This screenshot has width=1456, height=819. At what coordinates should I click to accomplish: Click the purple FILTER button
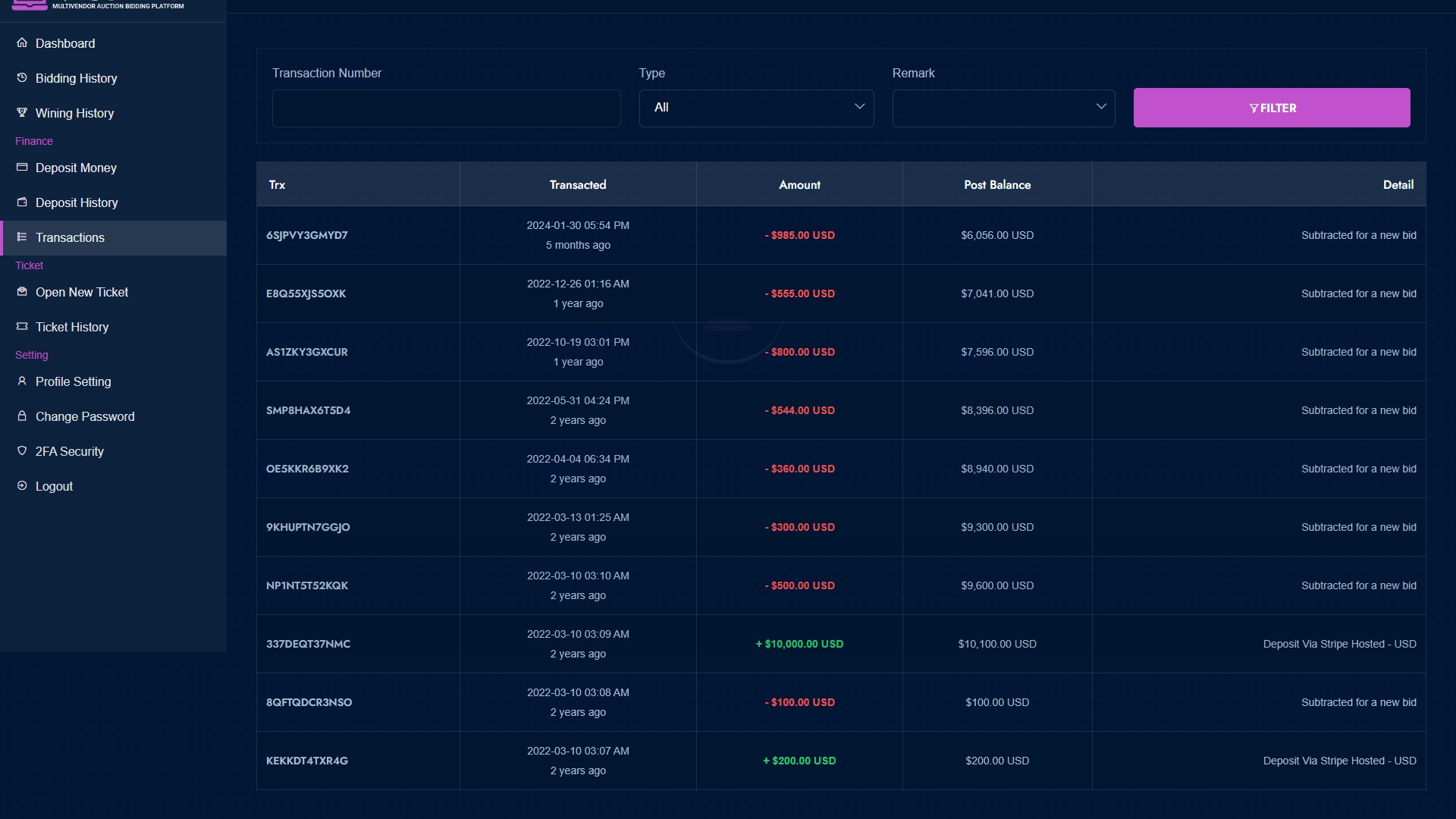coord(1272,108)
